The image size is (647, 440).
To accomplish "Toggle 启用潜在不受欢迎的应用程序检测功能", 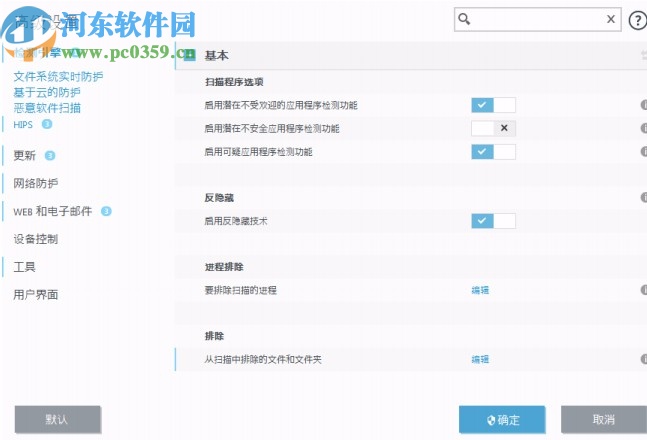I will (x=494, y=105).
